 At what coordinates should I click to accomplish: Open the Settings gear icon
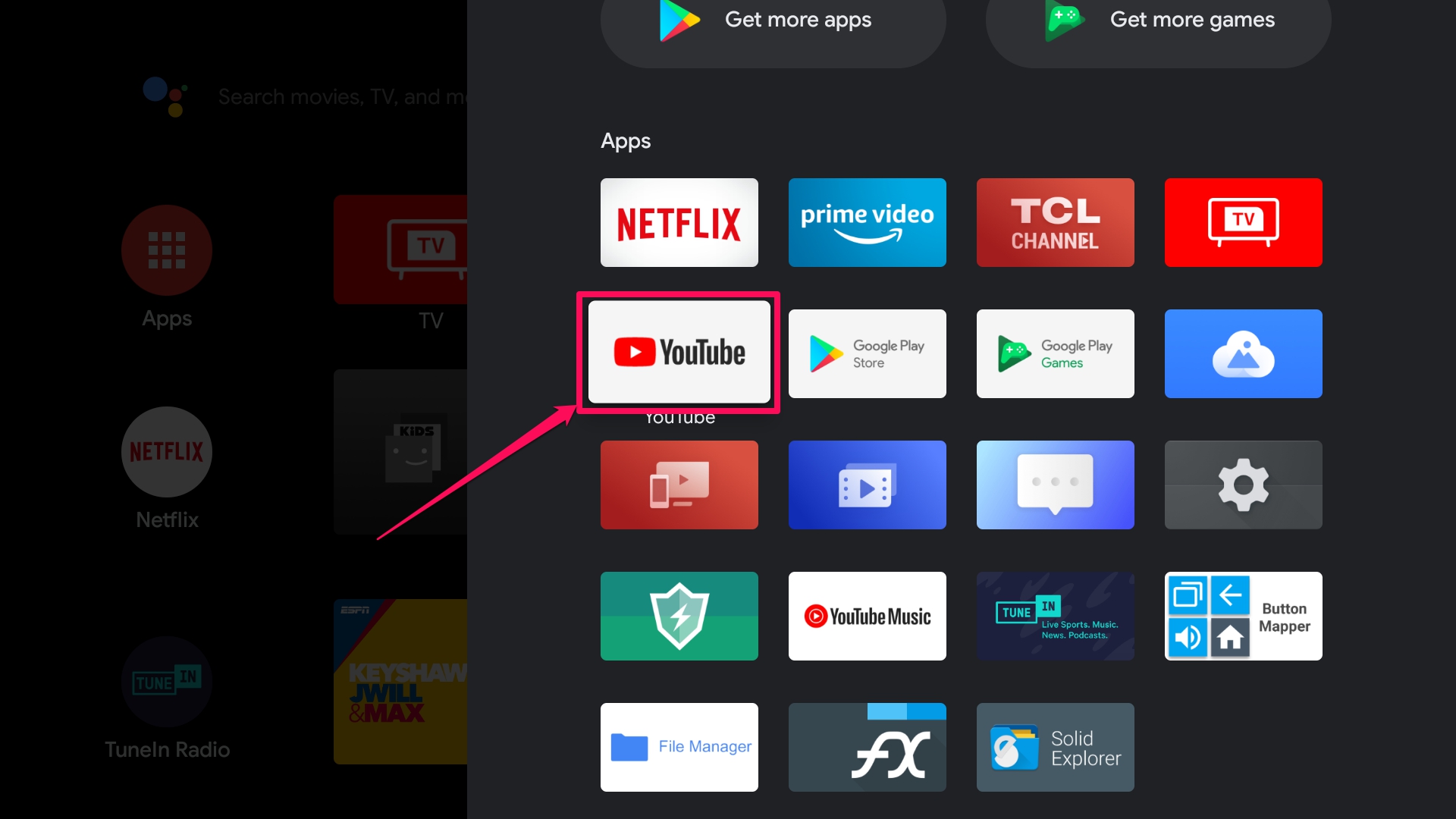click(x=1243, y=485)
